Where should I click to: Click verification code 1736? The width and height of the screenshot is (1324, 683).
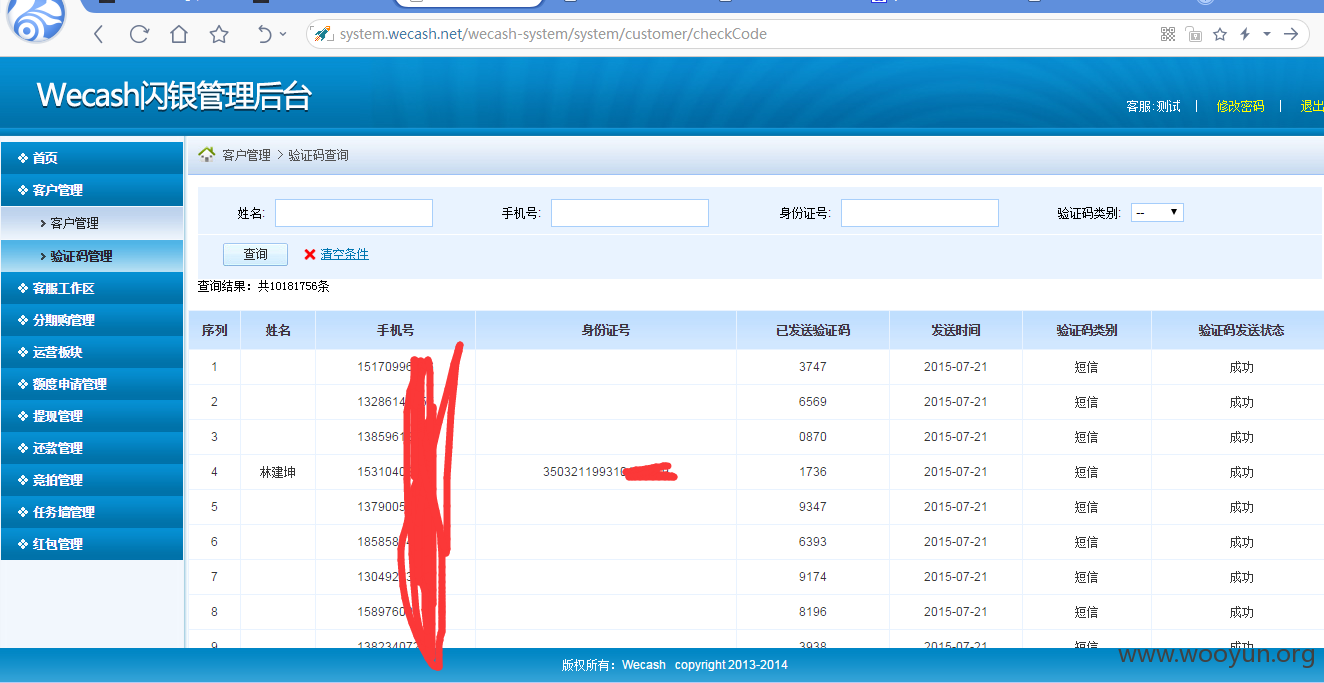point(813,472)
